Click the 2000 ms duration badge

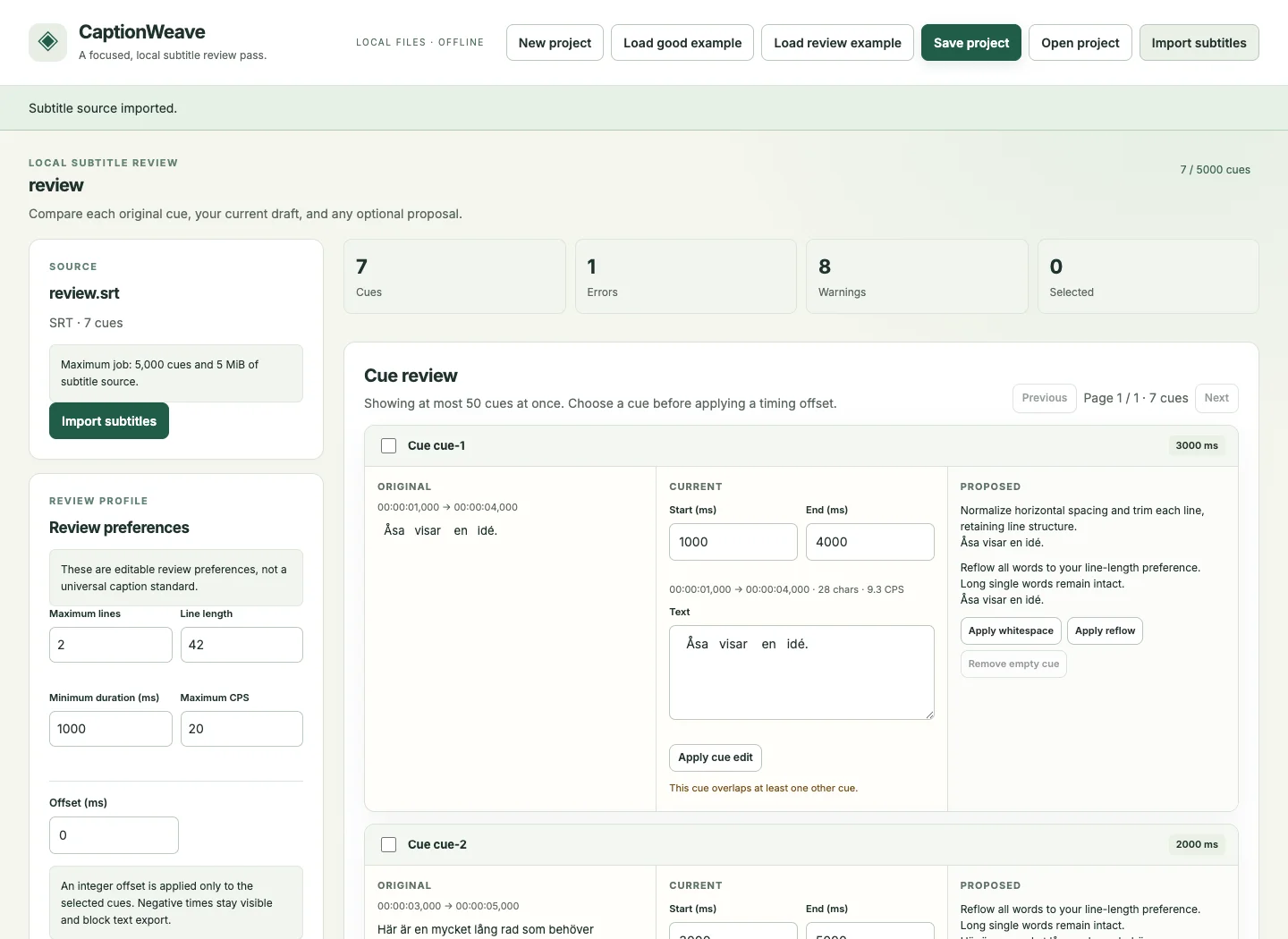point(1197,844)
